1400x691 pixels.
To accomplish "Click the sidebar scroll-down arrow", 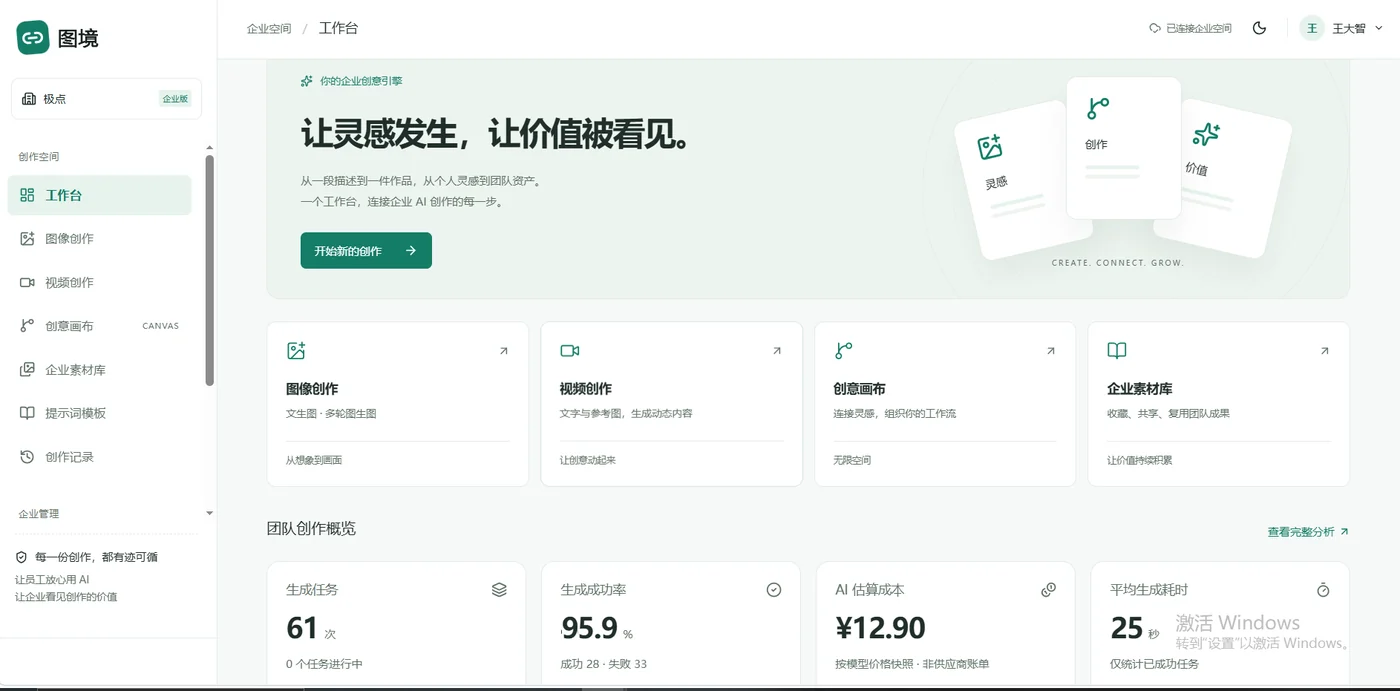I will [210, 513].
